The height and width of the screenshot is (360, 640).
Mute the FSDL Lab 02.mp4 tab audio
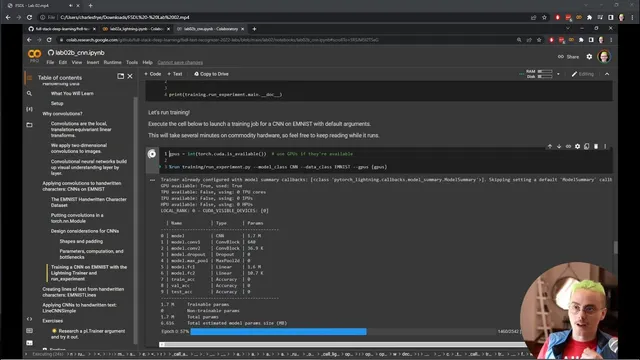(x=71, y=6)
